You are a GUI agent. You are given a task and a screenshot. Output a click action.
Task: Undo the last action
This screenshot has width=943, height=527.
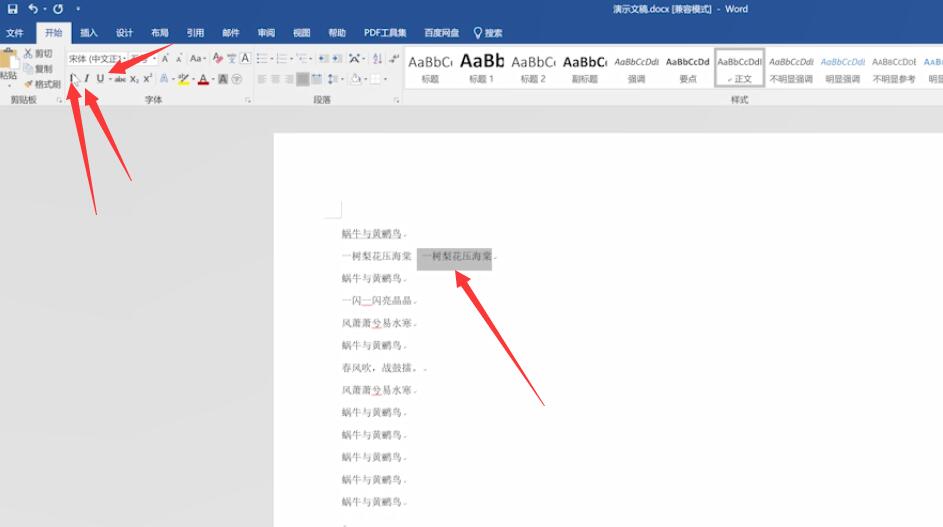point(33,9)
